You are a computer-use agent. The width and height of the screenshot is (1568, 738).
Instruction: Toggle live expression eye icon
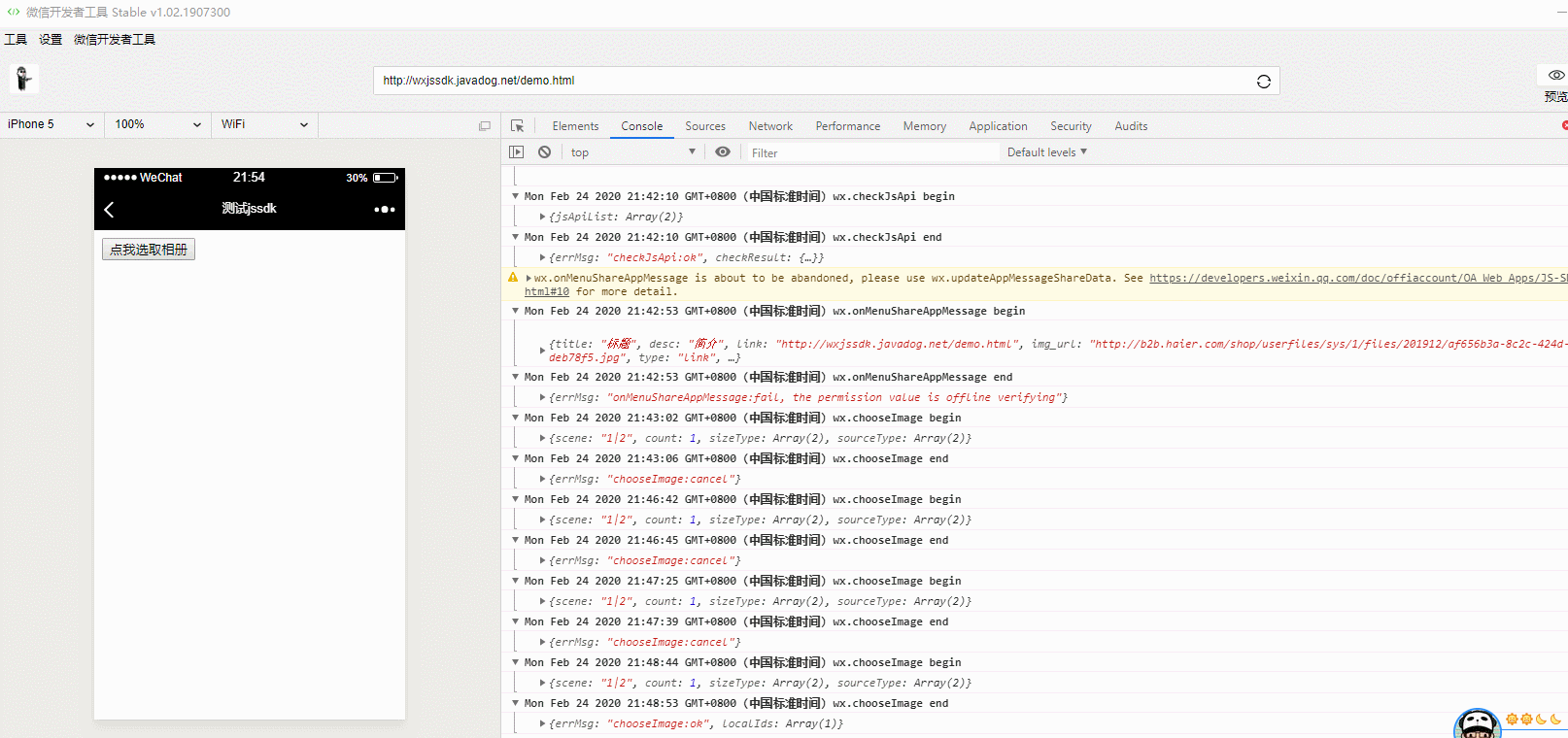723,152
